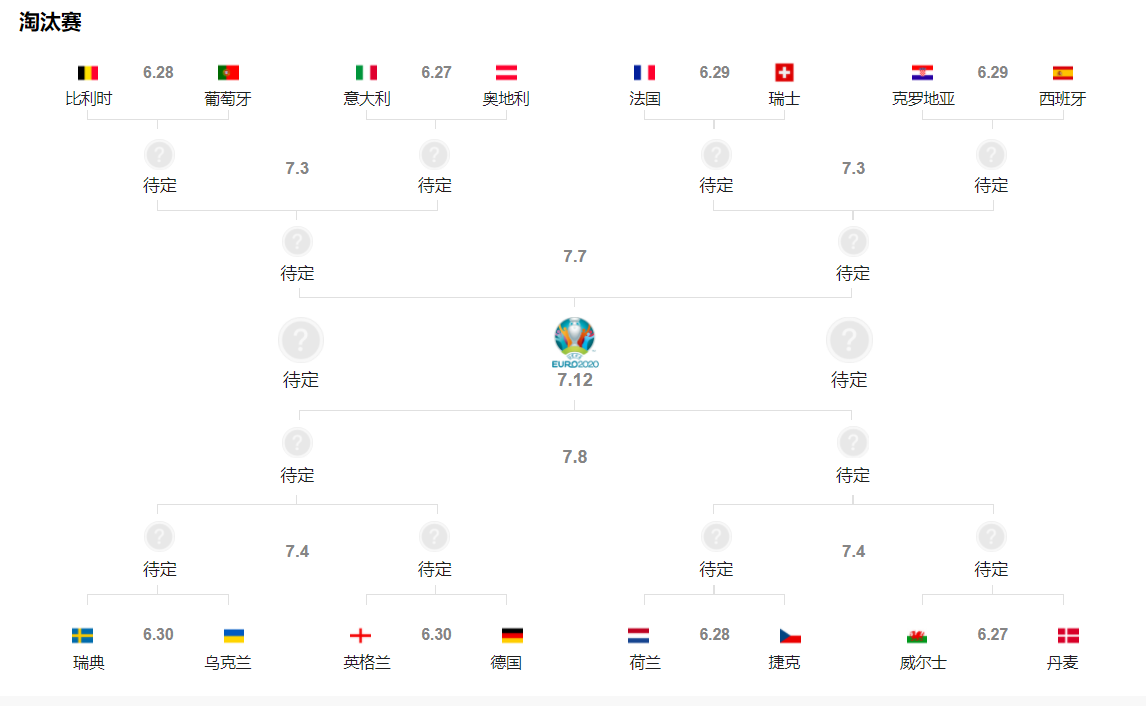Click the Croatia flag icon

click(x=922, y=73)
